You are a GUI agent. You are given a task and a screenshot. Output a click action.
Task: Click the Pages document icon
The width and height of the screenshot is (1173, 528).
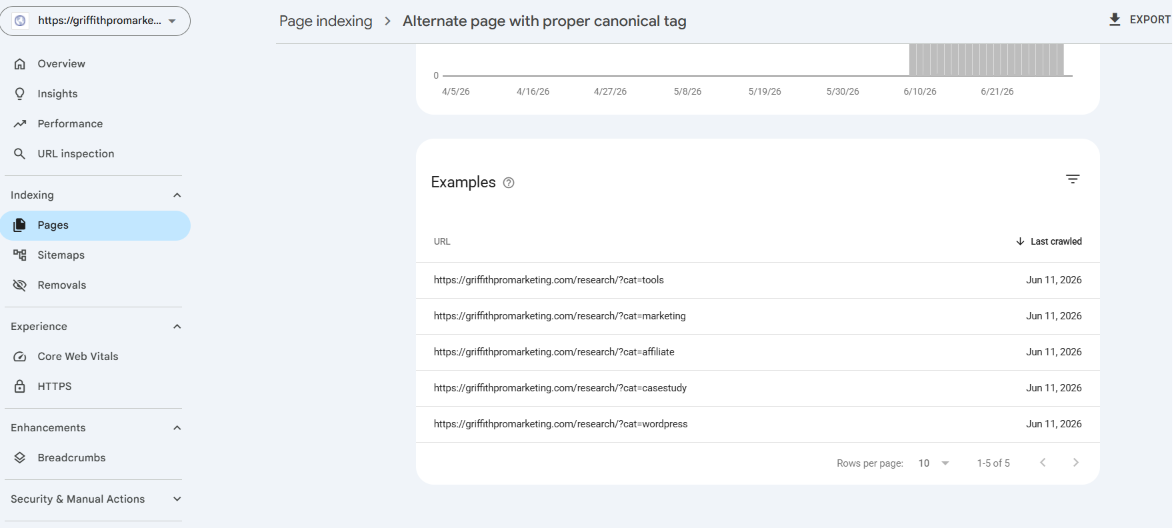point(20,225)
